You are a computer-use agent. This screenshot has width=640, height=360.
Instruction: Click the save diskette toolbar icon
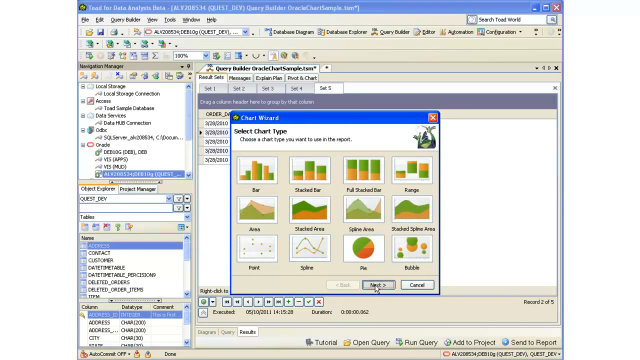pos(100,32)
